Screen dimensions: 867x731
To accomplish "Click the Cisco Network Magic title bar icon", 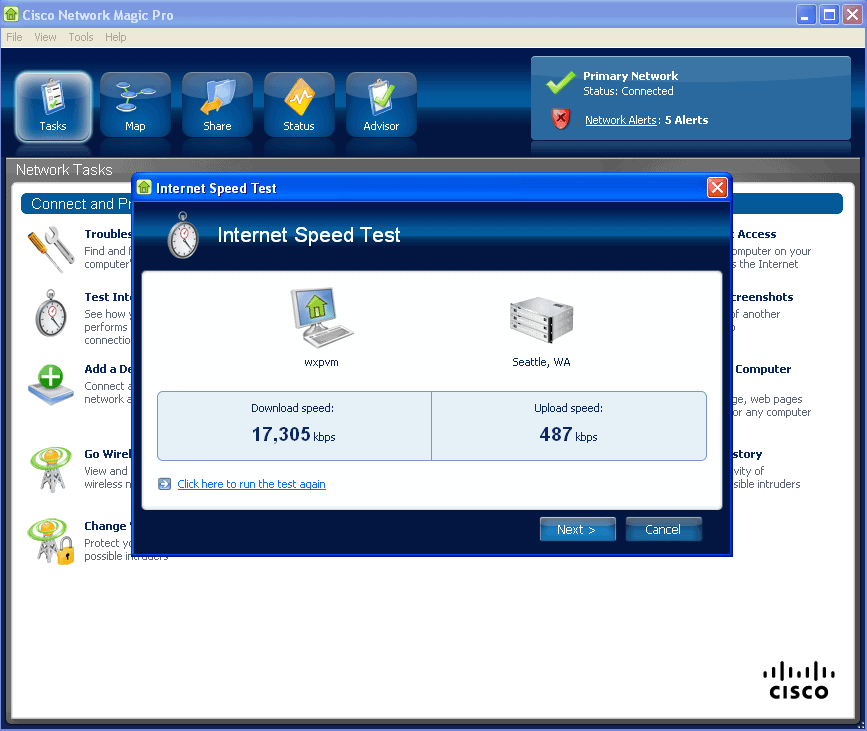I will click(x=11, y=14).
